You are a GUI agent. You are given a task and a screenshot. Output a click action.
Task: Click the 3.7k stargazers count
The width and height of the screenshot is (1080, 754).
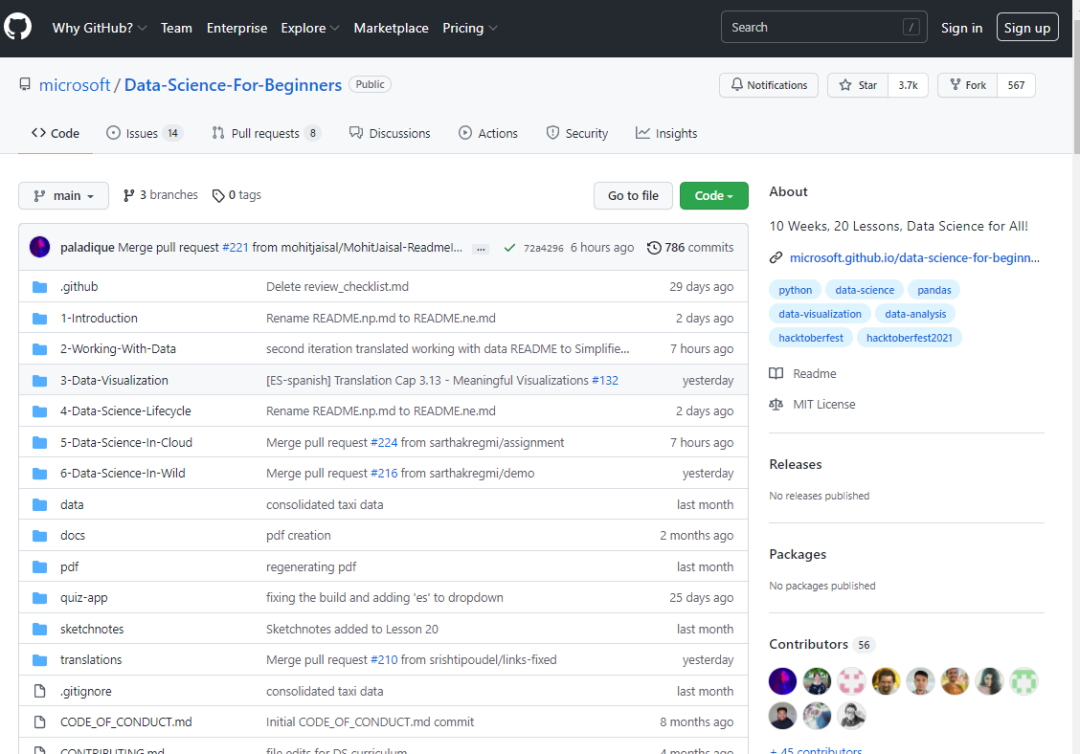pyautogui.click(x=908, y=85)
